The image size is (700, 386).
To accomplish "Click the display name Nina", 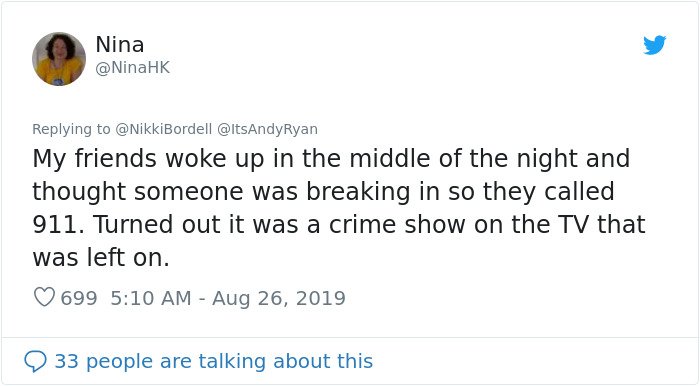I will 120,44.
